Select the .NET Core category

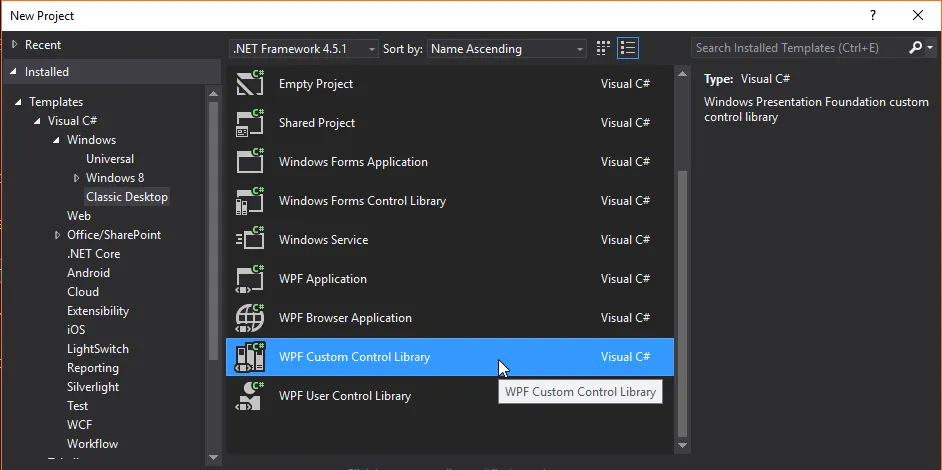pos(93,254)
